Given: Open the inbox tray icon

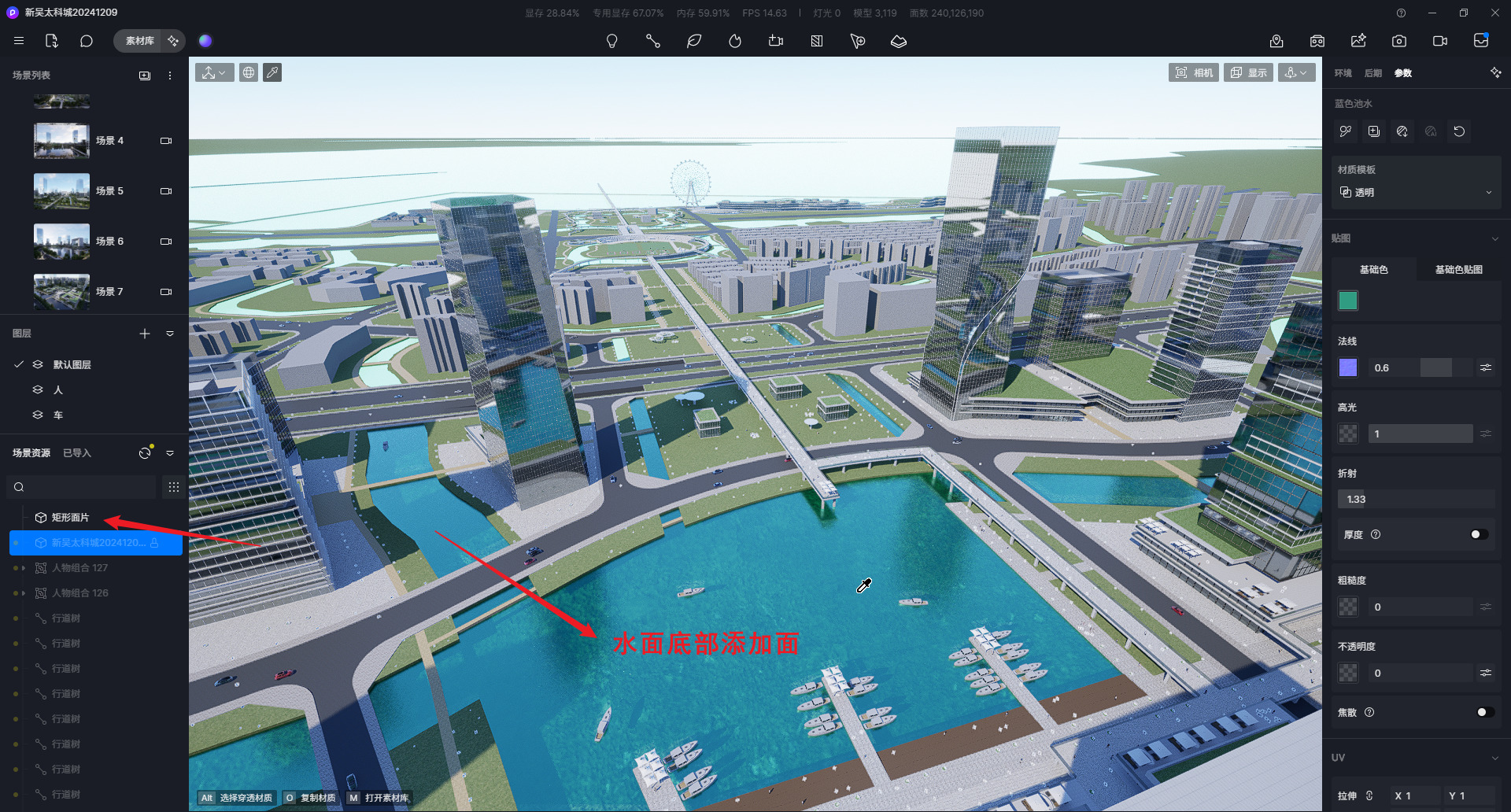Looking at the screenshot, I should click(1481, 41).
